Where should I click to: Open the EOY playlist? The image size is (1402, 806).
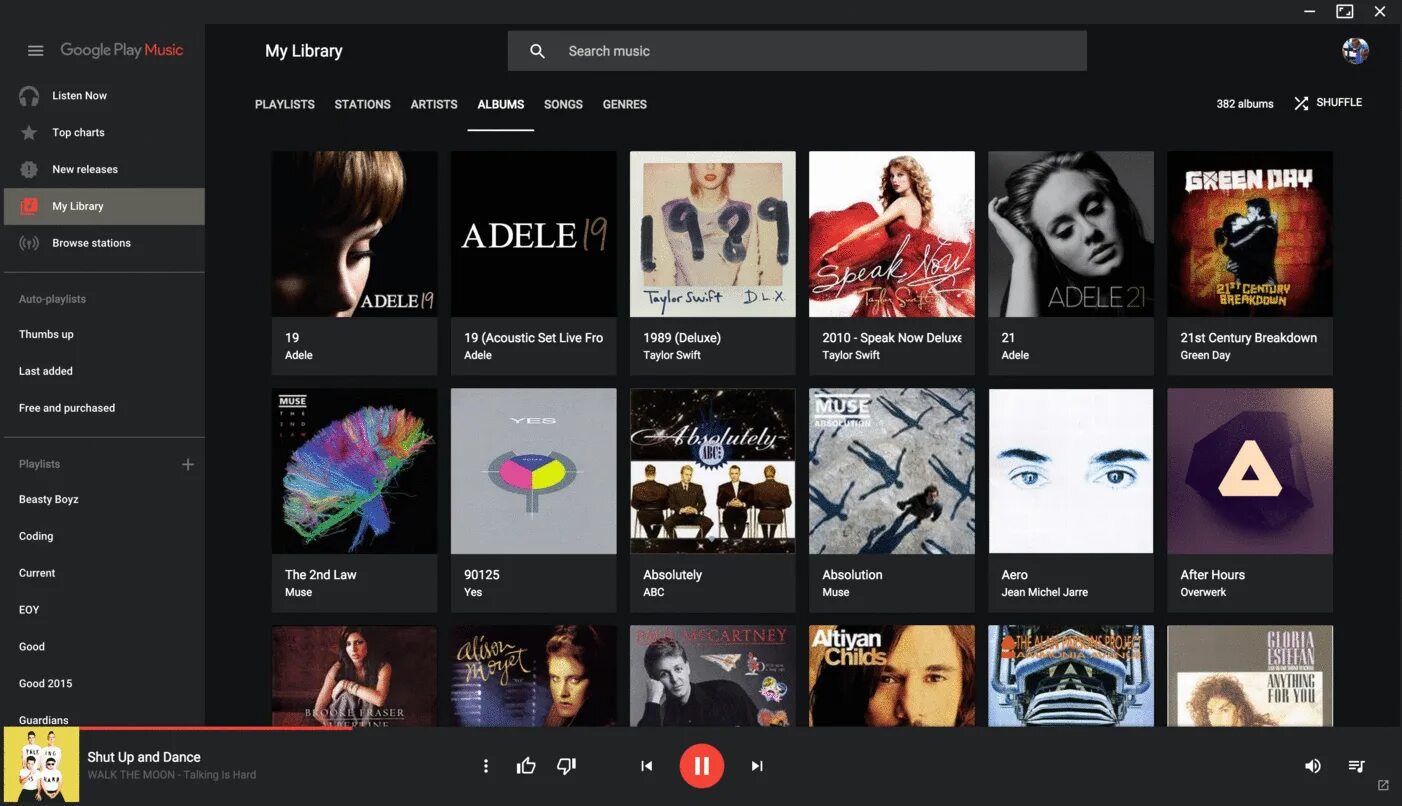pyautogui.click(x=29, y=610)
